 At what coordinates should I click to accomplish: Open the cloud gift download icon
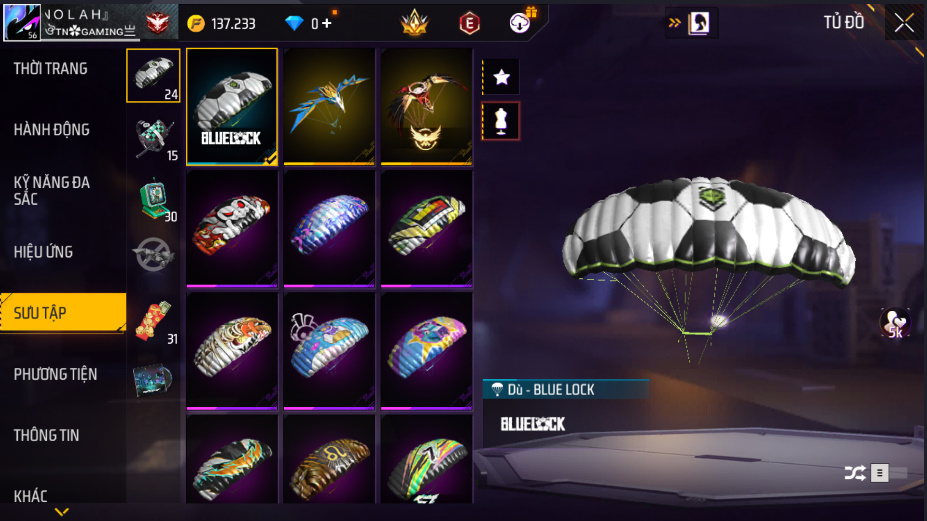[521, 22]
